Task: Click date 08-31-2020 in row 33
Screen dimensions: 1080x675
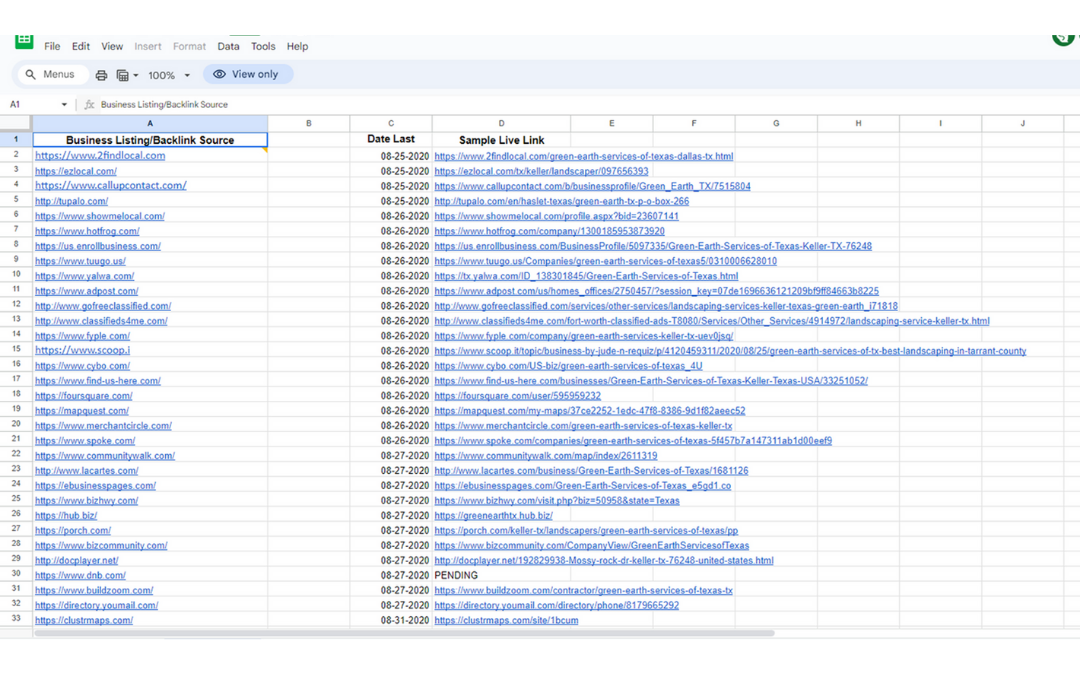Action: click(405, 621)
